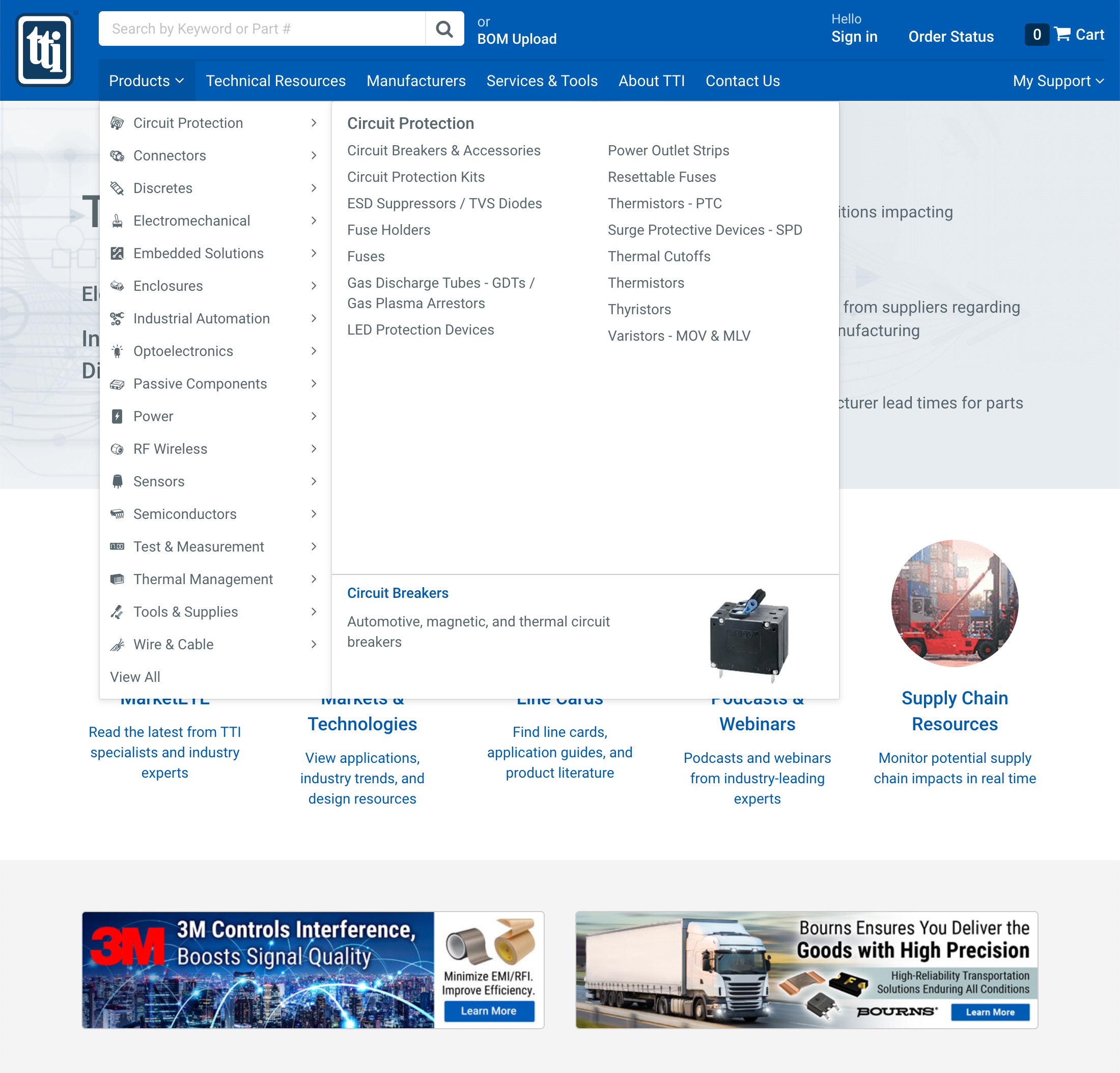Select the Wire & Cable category icon
The width and height of the screenshot is (1120, 1073).
tap(118, 644)
